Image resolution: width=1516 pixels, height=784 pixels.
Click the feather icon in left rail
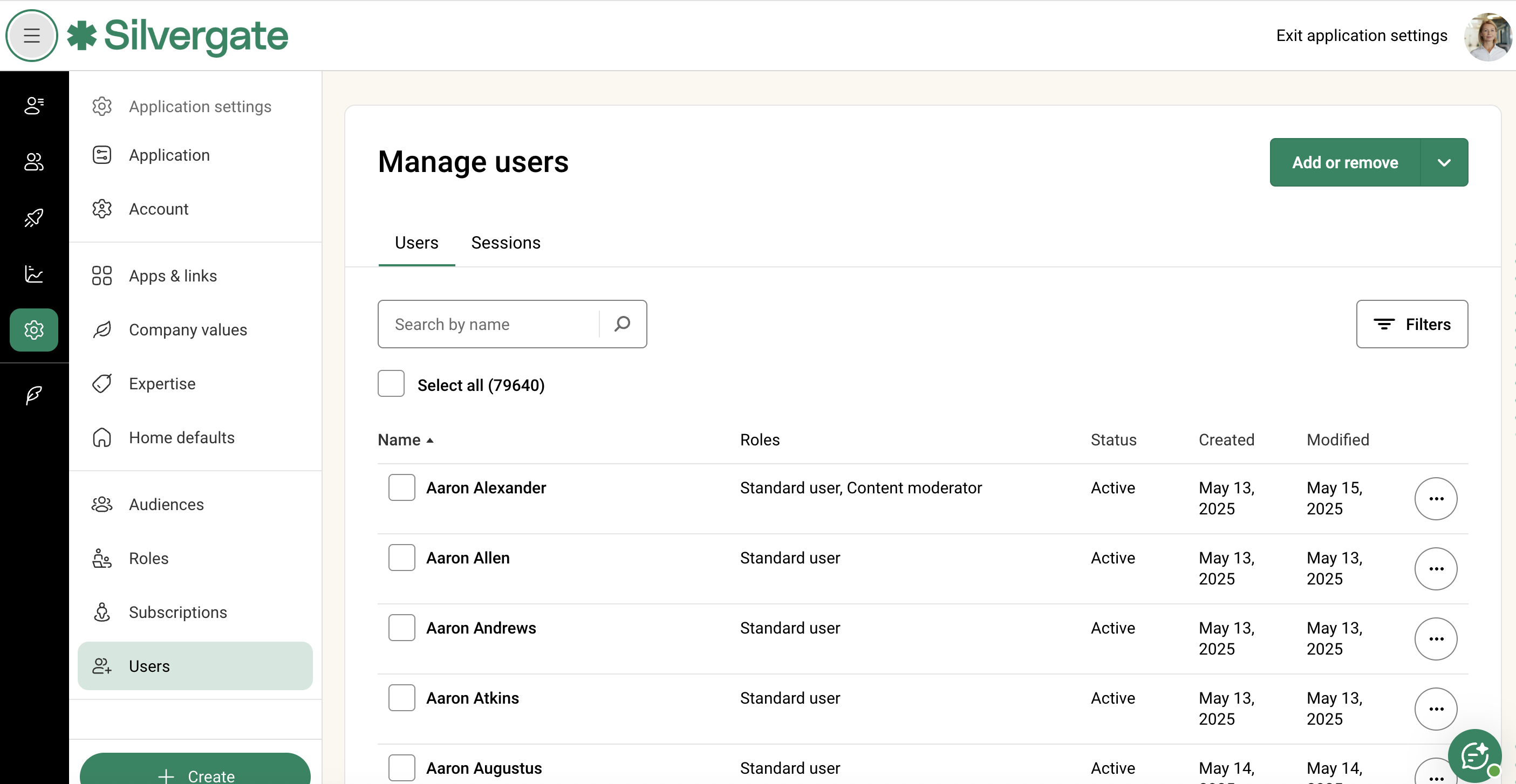(x=33, y=395)
